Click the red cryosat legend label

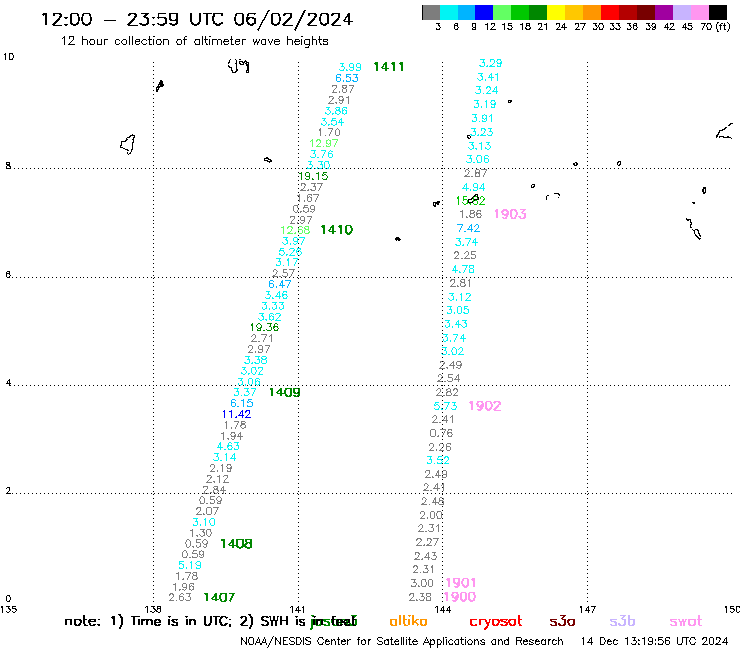(x=496, y=622)
